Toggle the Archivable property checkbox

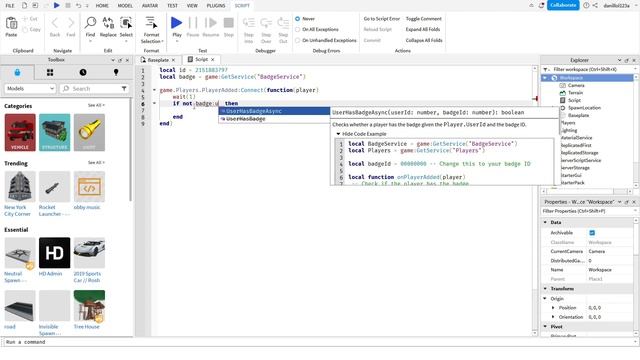click(592, 233)
